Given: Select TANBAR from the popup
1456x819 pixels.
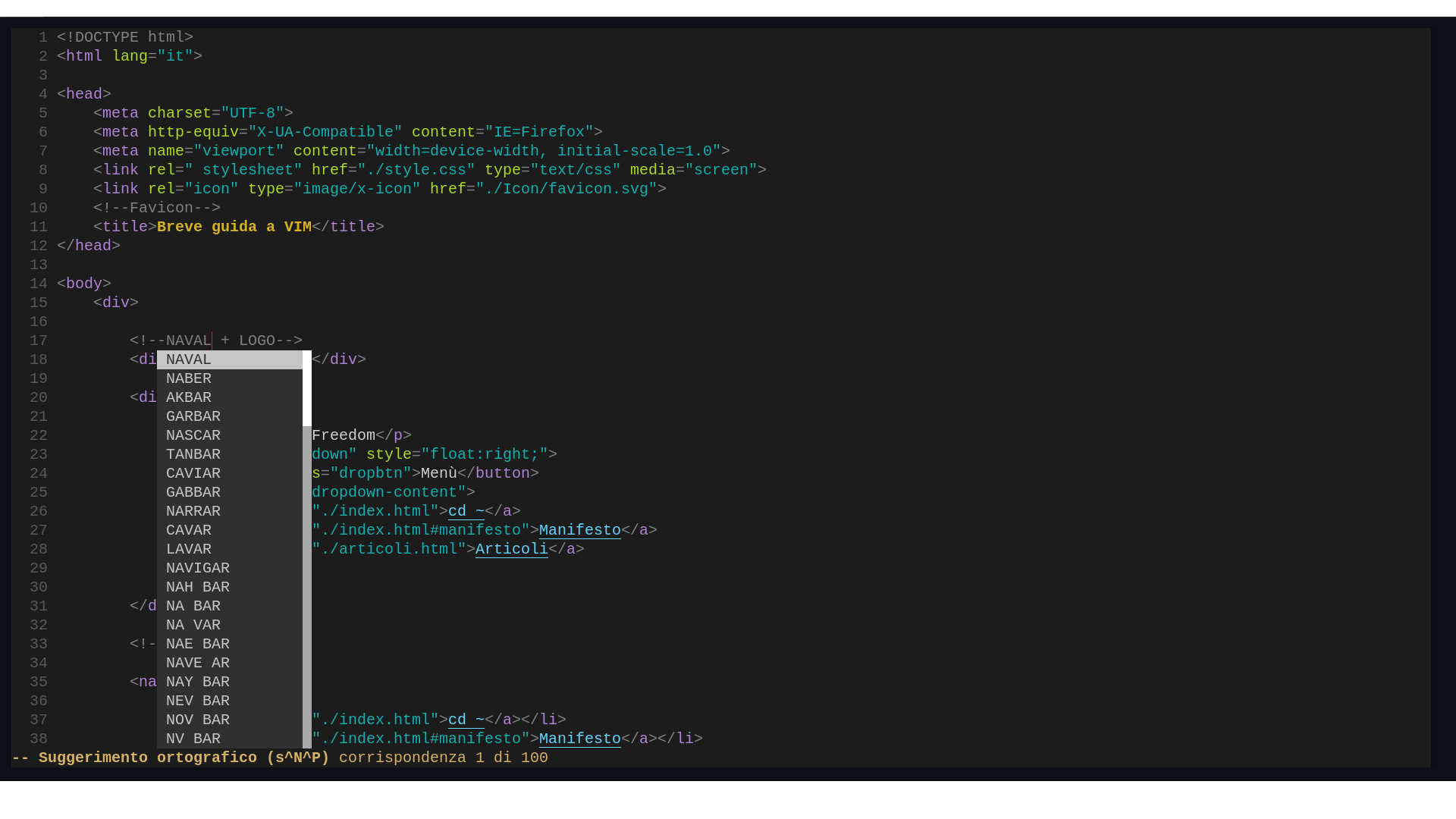Looking at the screenshot, I should [x=193, y=454].
